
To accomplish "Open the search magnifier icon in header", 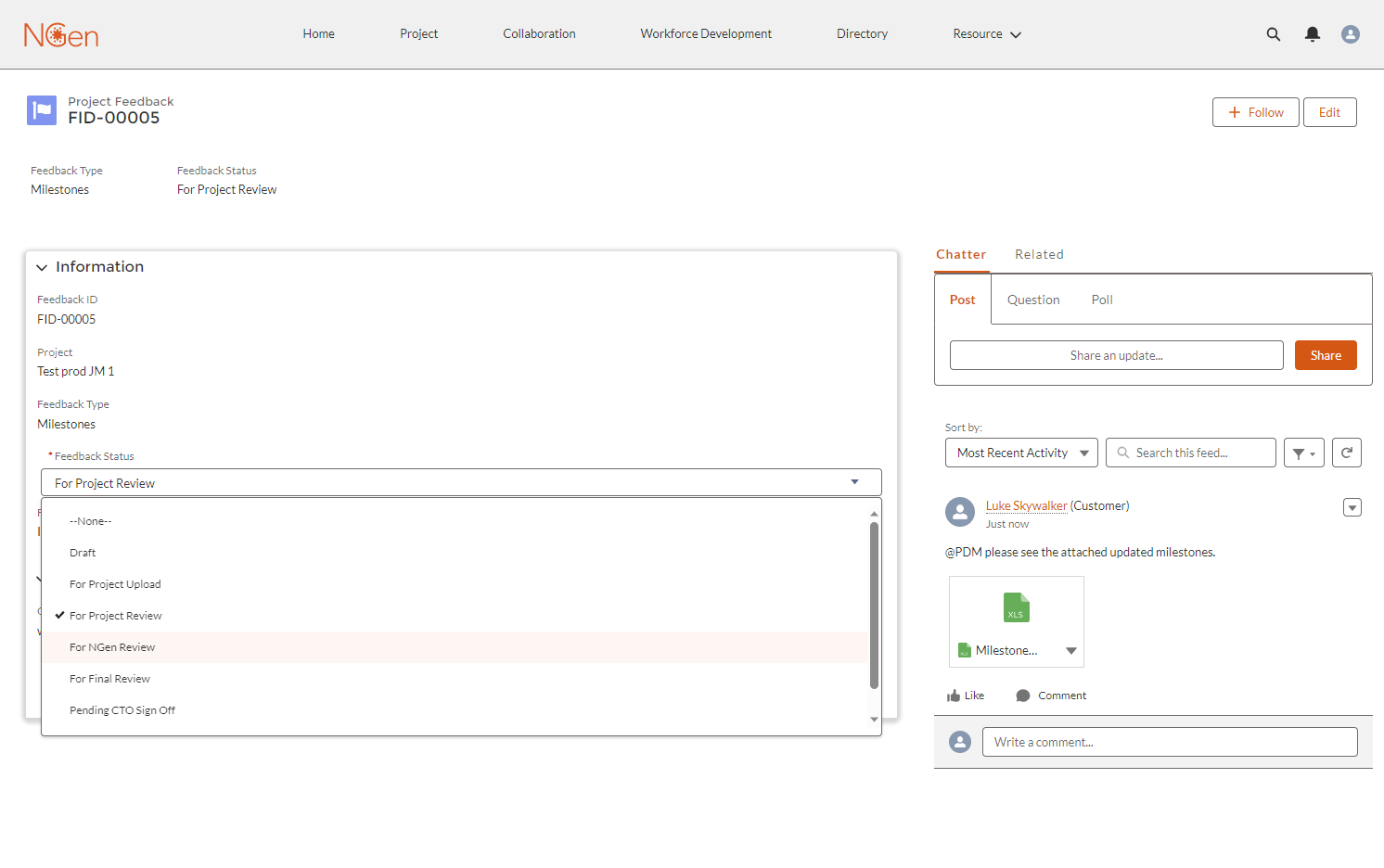I will (1274, 34).
